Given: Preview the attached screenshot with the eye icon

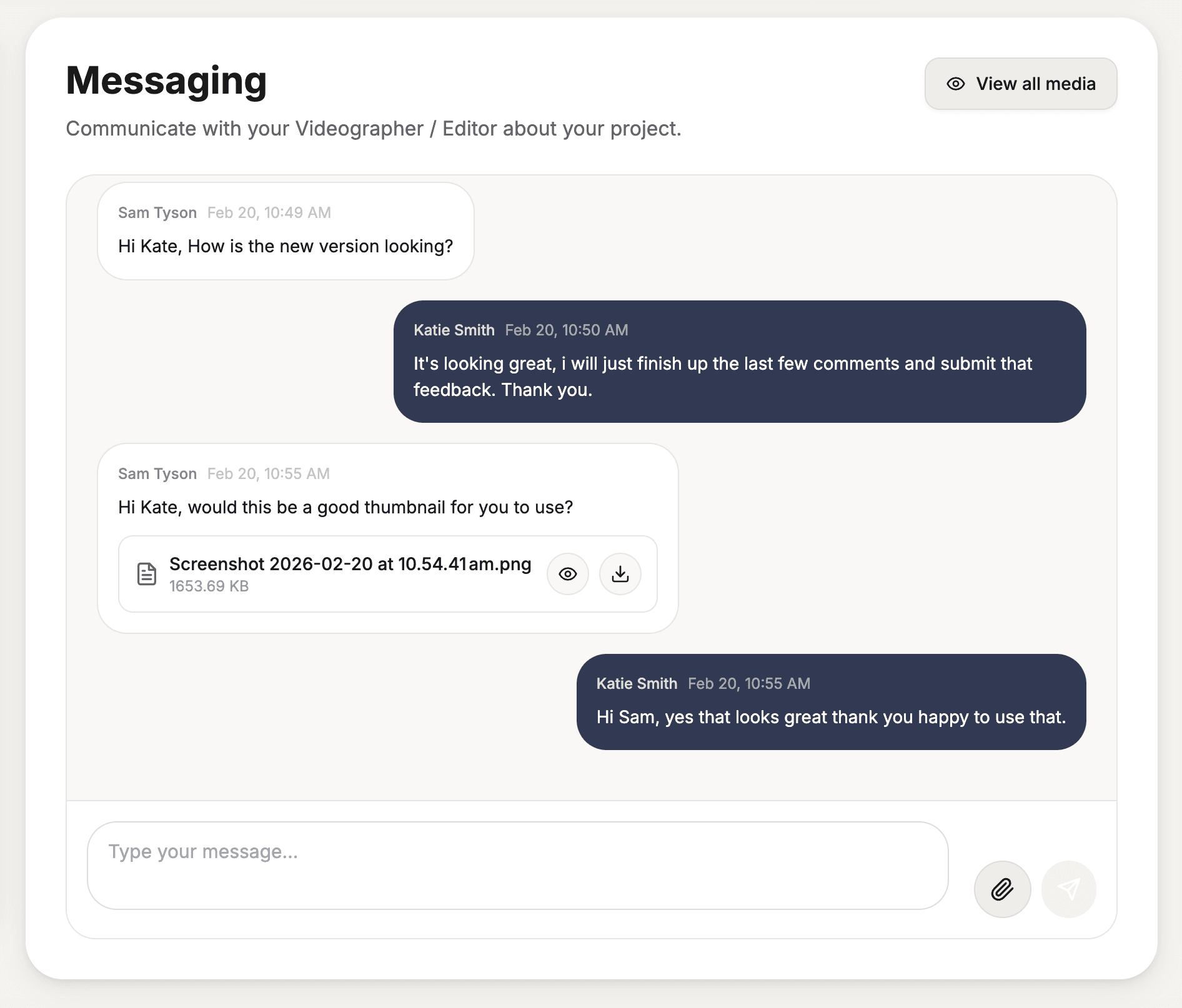Looking at the screenshot, I should (x=567, y=574).
